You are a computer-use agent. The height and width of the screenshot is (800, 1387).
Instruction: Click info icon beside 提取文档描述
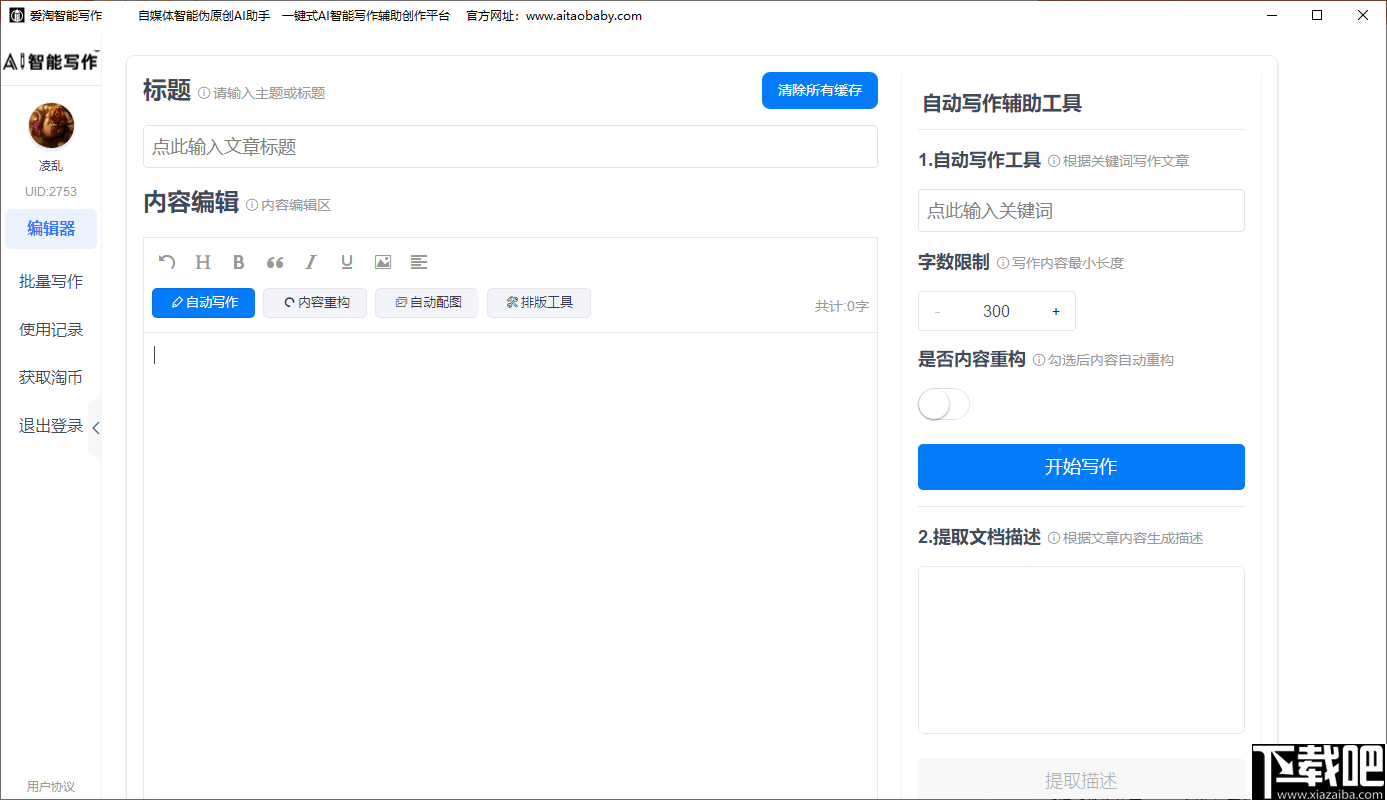click(1054, 538)
